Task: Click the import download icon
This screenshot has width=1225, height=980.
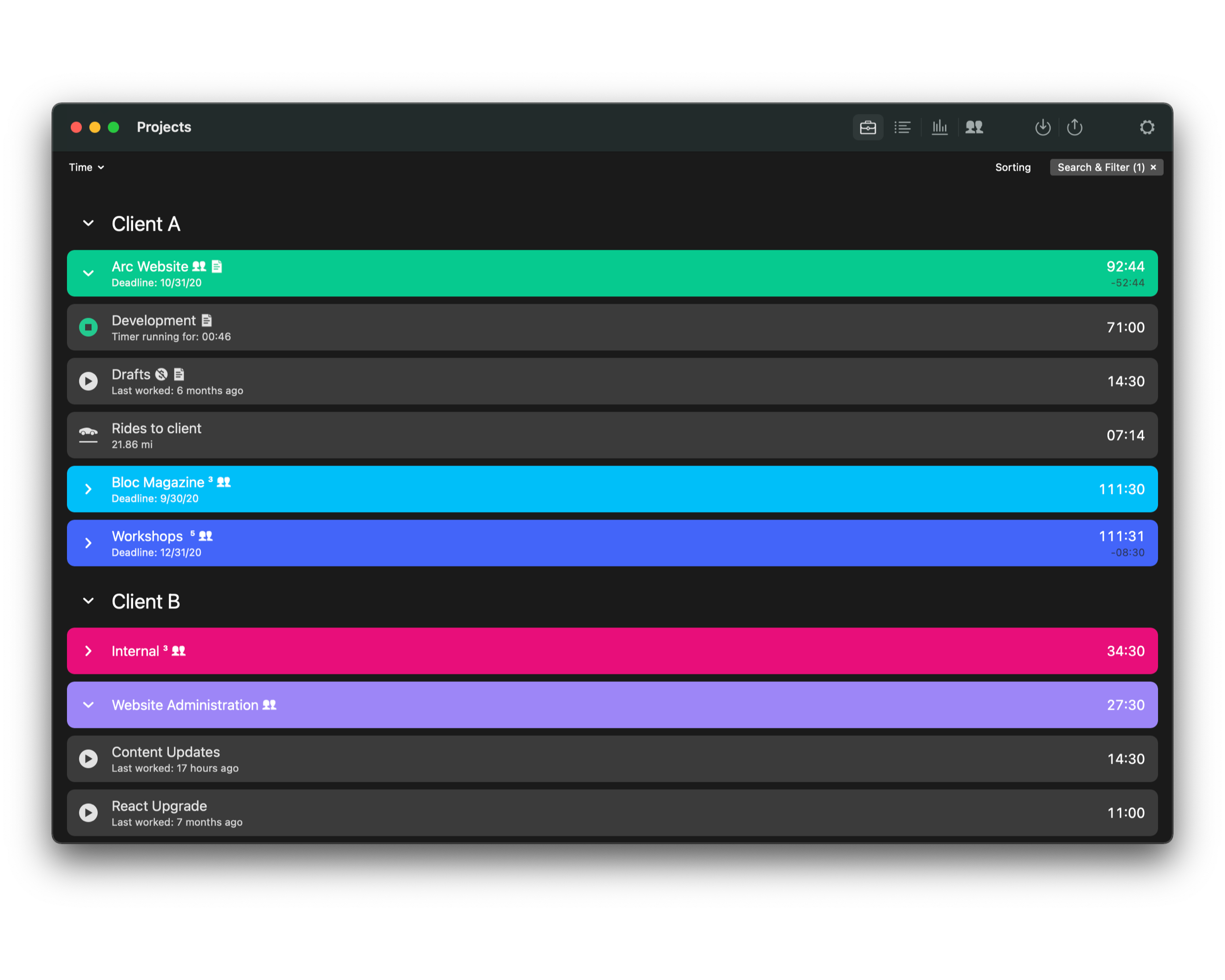Action: tap(1043, 127)
